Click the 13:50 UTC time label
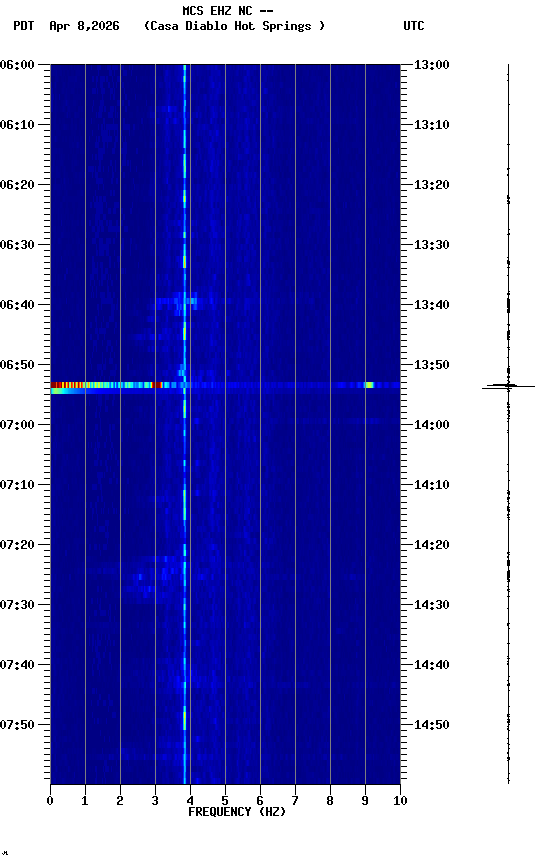Screen dimensions: 552x864 pyautogui.click(x=432, y=365)
